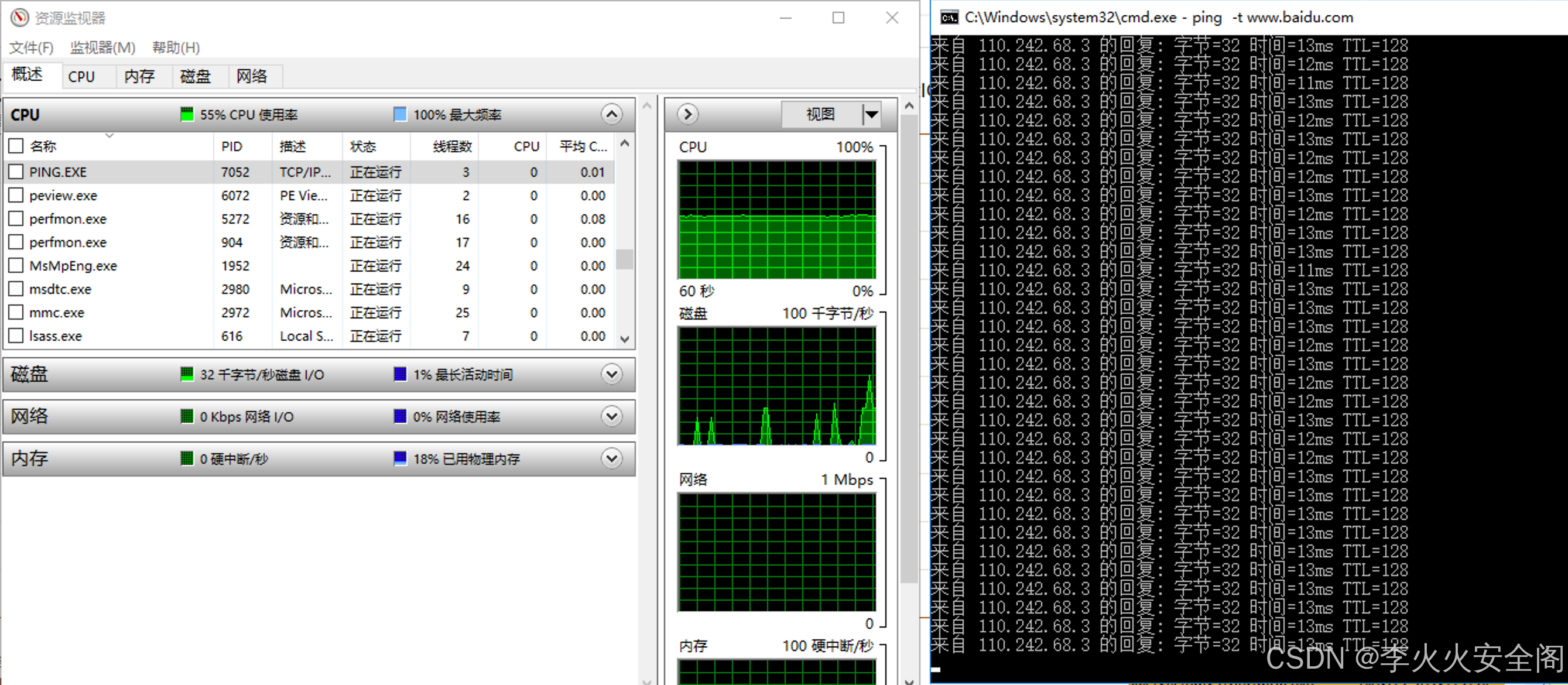Open the 监视器(M) menu

pyautogui.click(x=102, y=47)
